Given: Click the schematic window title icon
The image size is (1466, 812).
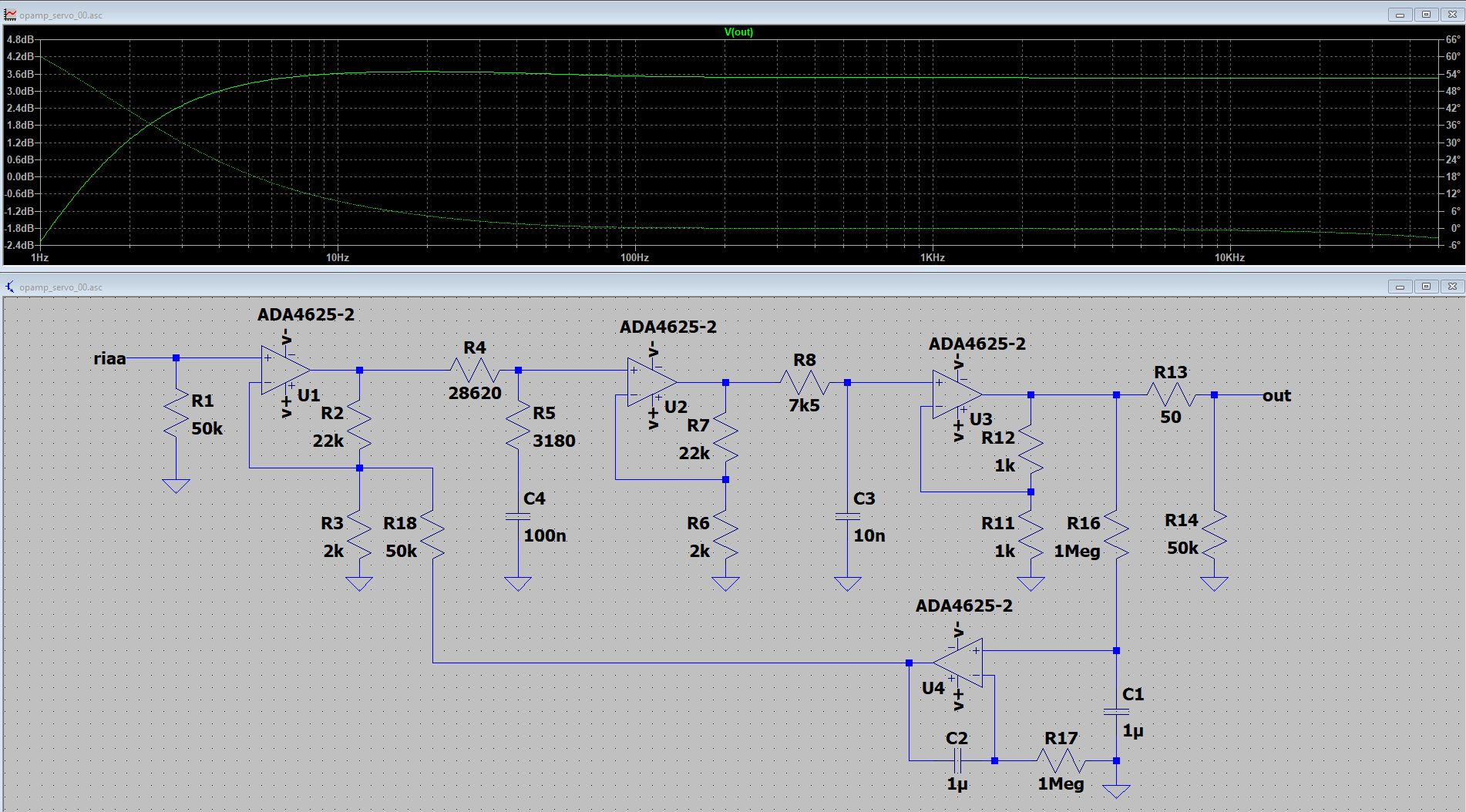Looking at the screenshot, I should (x=10, y=287).
